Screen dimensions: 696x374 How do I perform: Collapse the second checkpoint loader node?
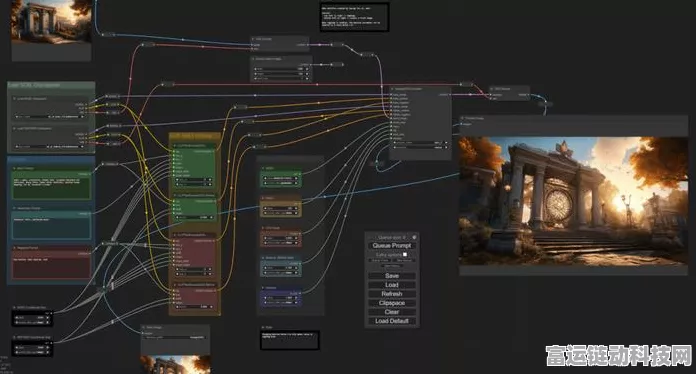pos(15,129)
